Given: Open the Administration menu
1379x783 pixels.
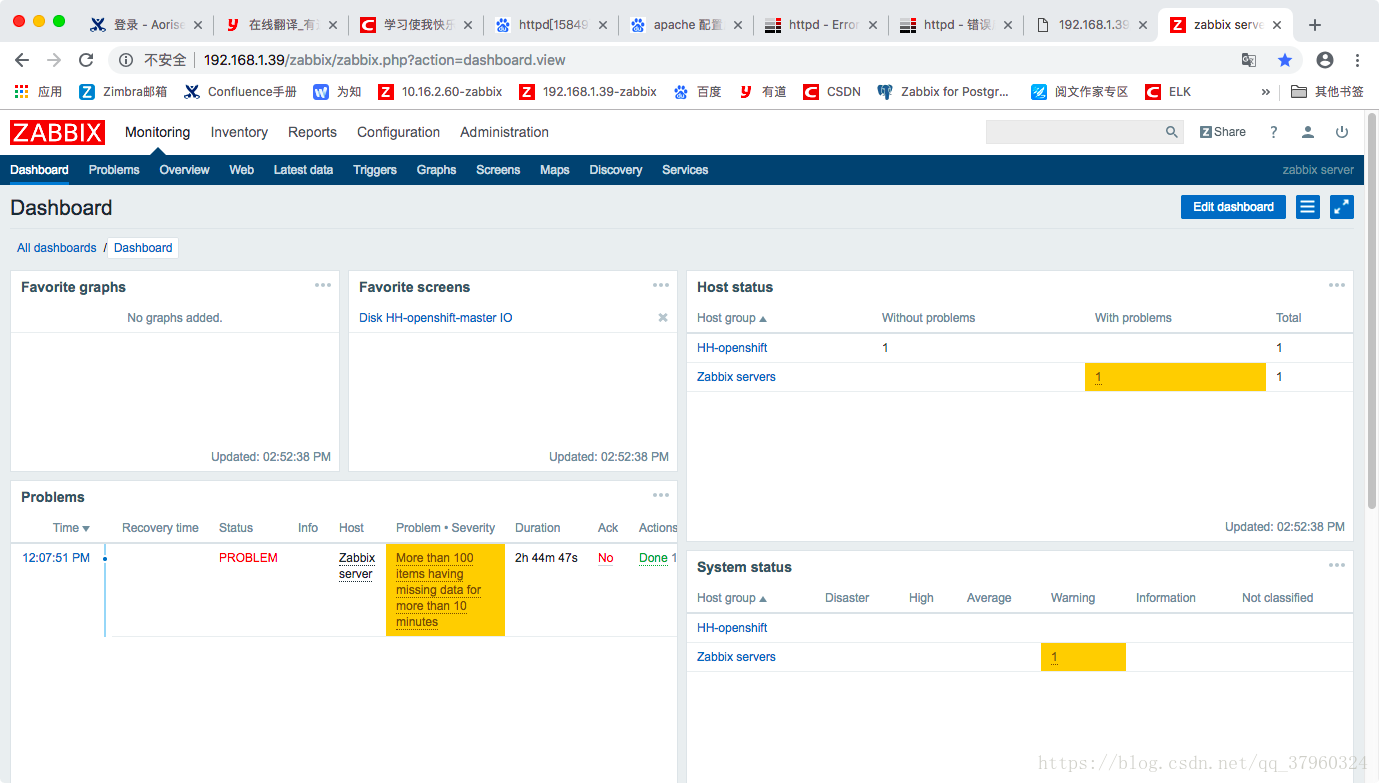Looking at the screenshot, I should point(504,132).
